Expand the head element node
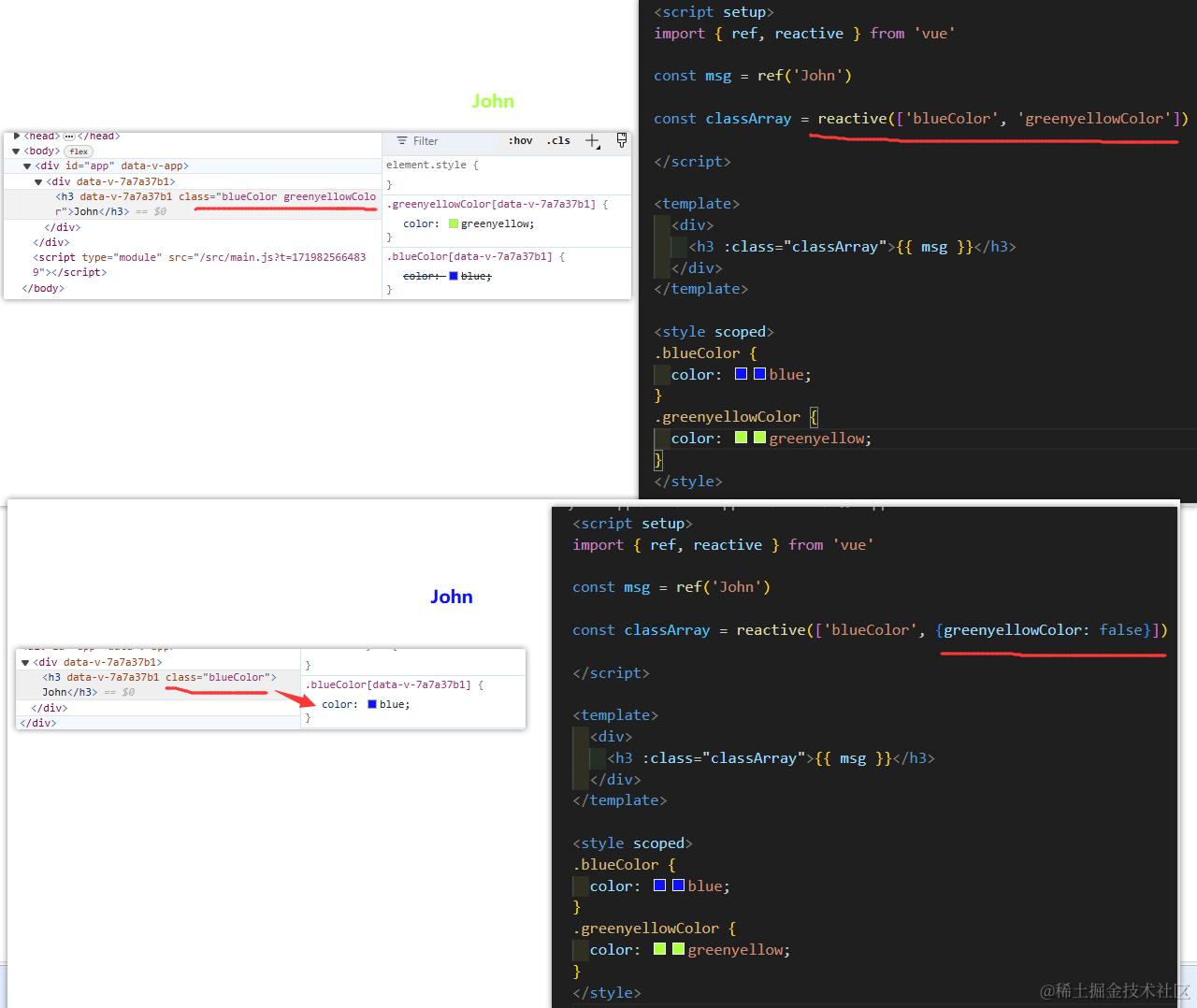The width and height of the screenshot is (1197, 1008). click(x=17, y=137)
